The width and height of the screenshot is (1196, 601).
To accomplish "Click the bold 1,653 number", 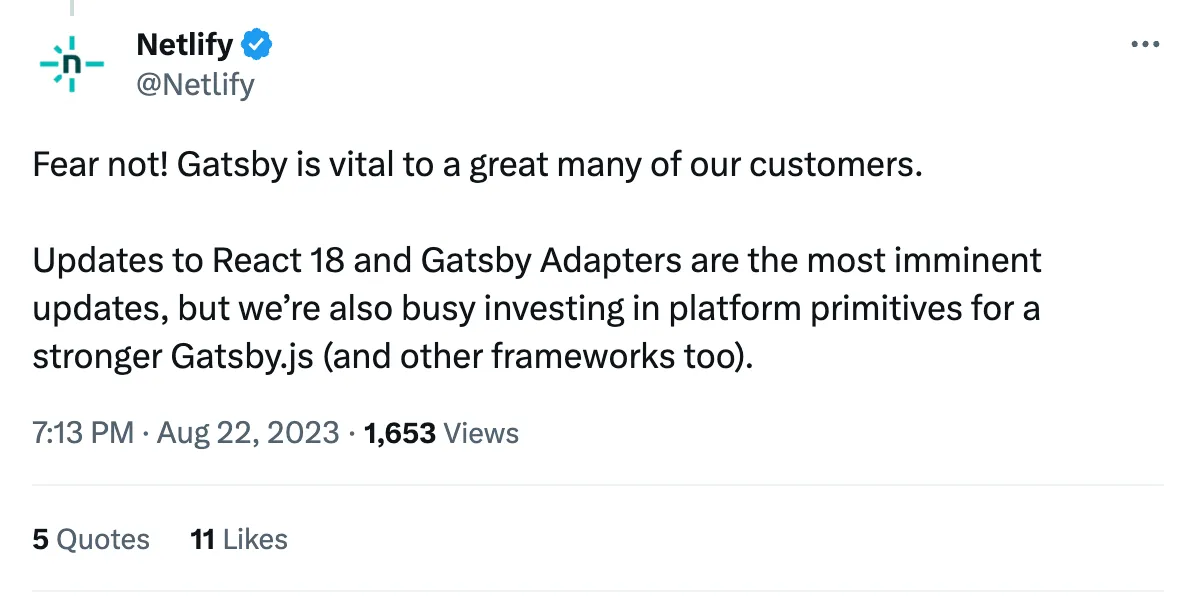I will point(399,433).
